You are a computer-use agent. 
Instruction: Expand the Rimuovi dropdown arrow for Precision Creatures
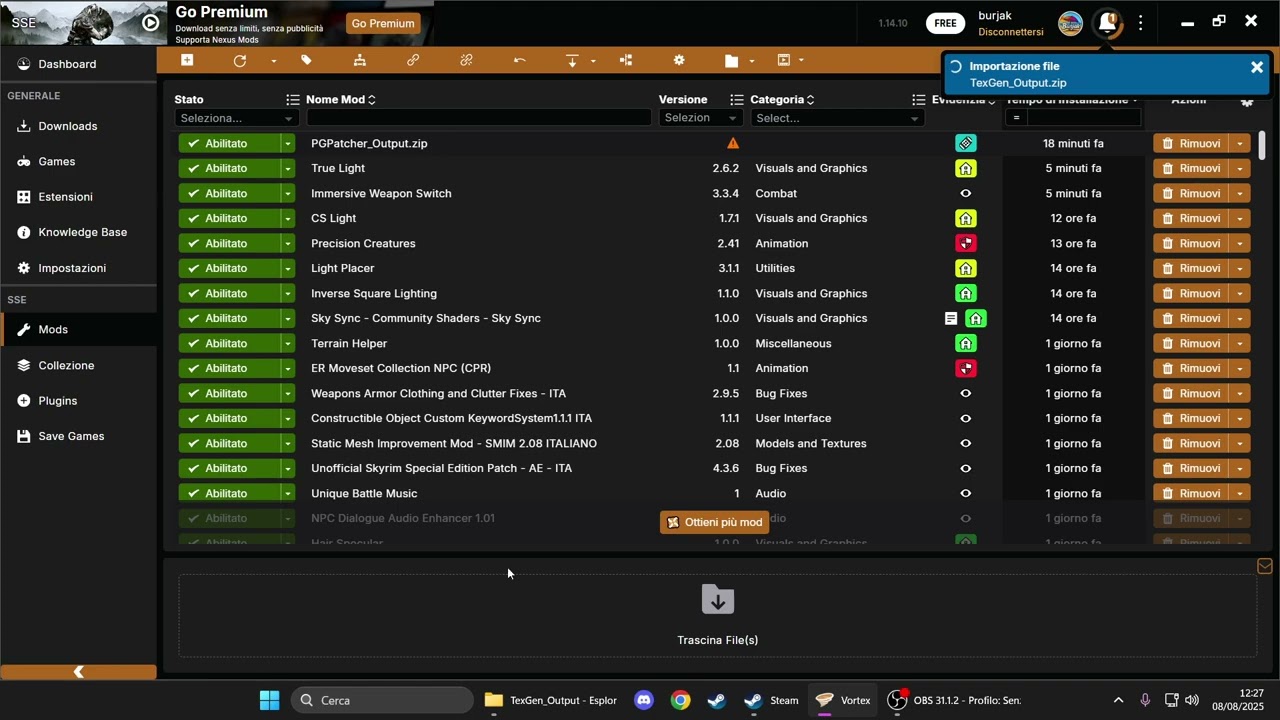1240,243
